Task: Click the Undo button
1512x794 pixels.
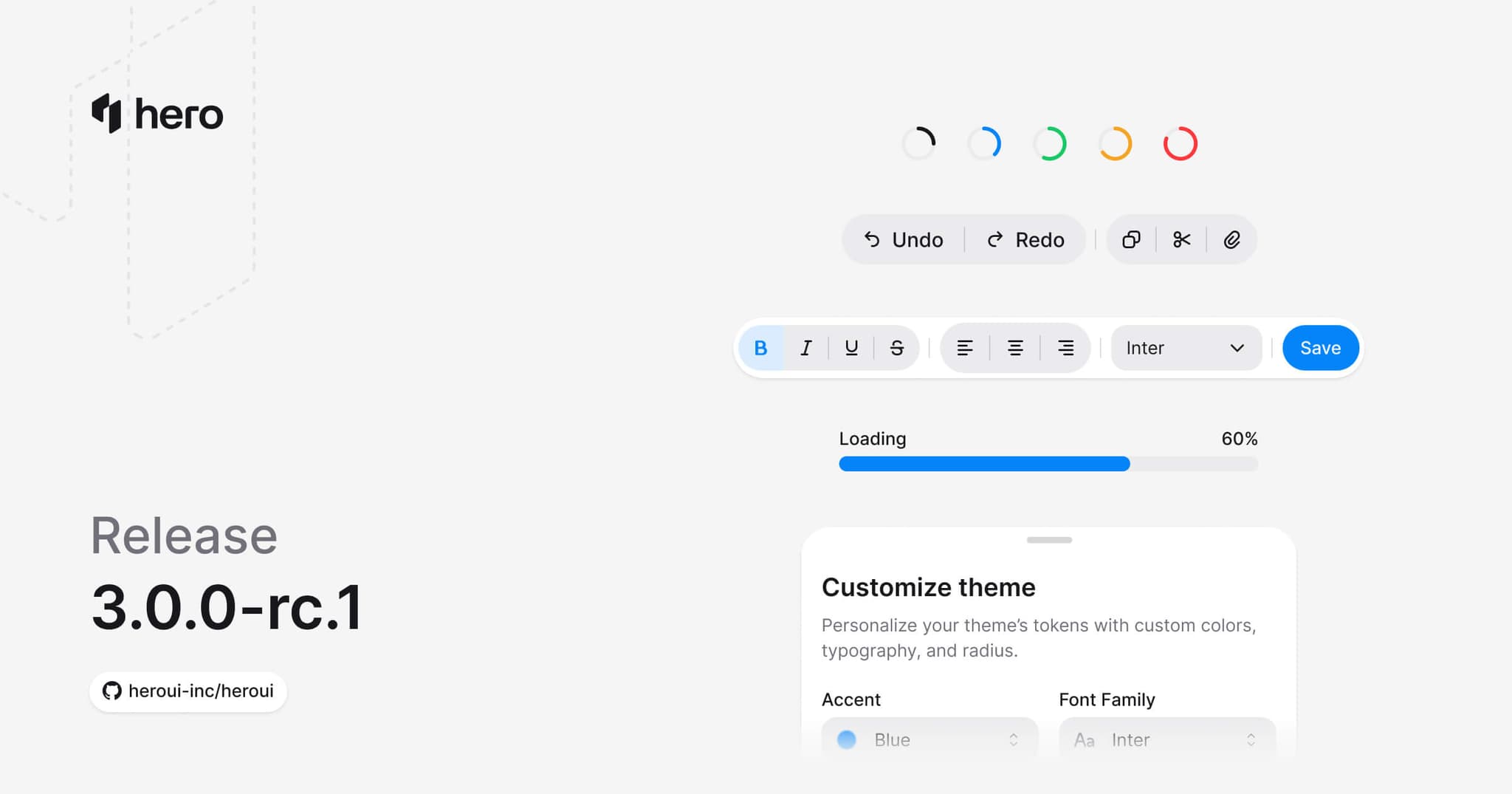Action: 904,240
